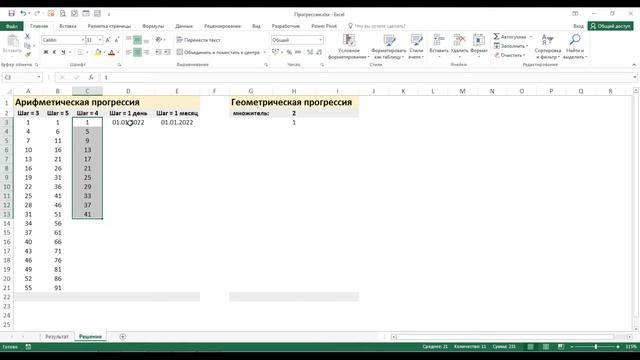Open the number format Общий dropdown
Viewport: 640px width, 360px height.
(x=320, y=40)
